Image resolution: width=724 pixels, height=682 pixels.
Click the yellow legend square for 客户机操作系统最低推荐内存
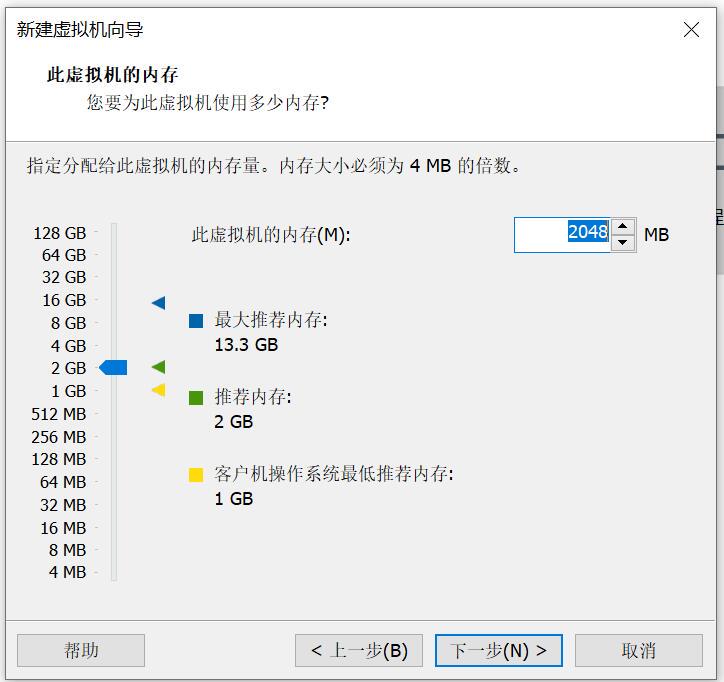pos(196,474)
